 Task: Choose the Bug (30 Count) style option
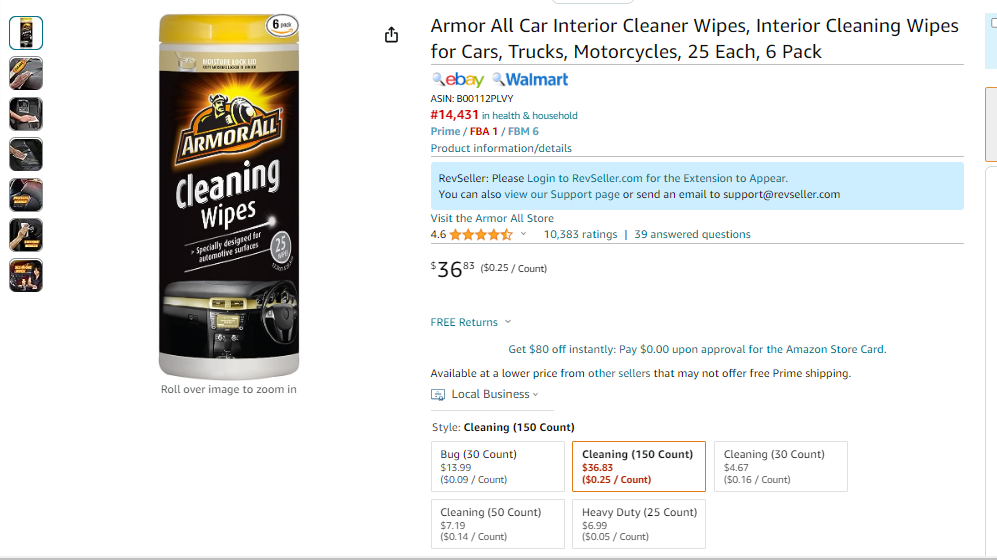tap(498, 467)
